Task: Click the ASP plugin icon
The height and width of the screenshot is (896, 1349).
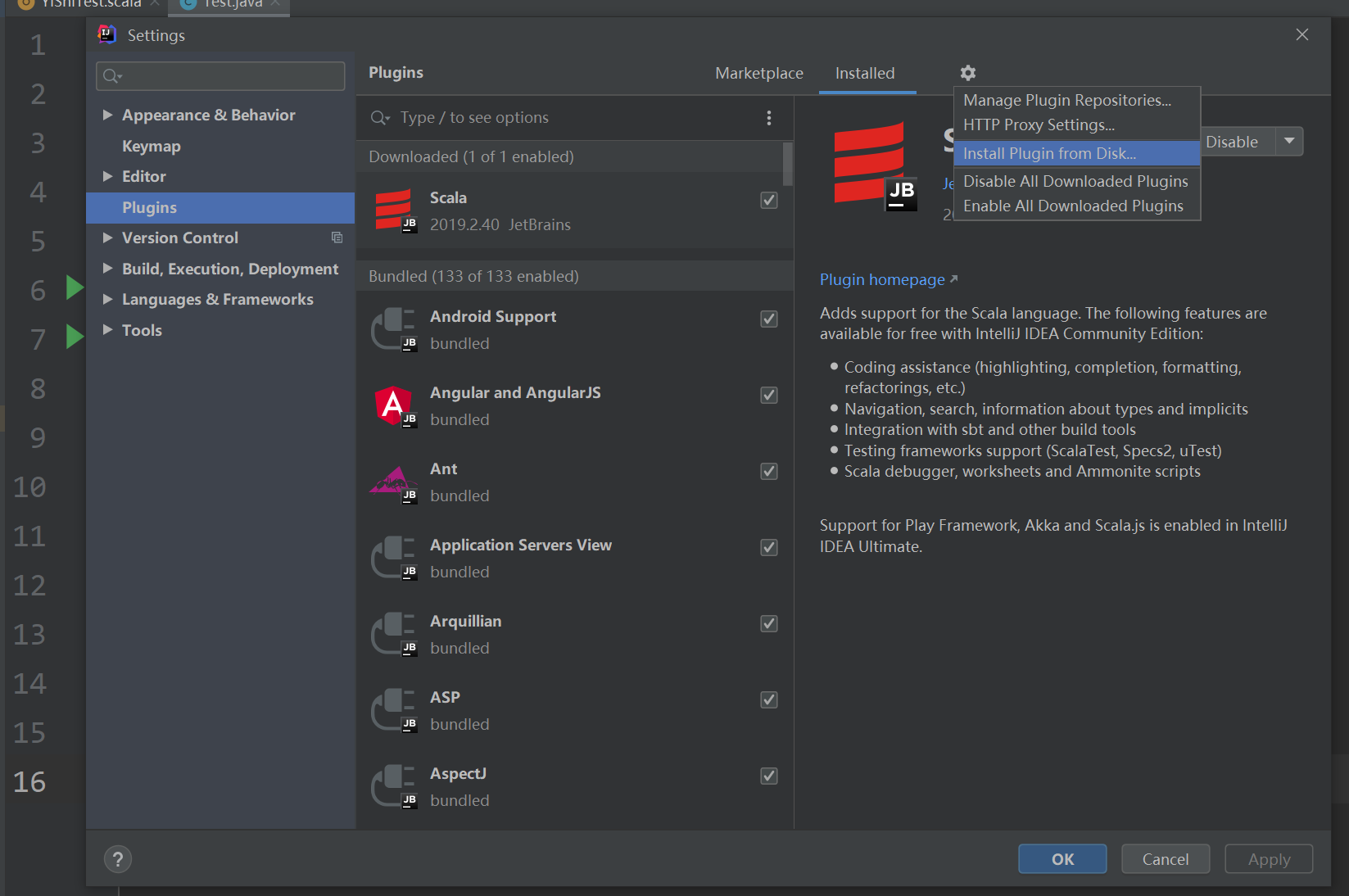Action: (x=395, y=711)
